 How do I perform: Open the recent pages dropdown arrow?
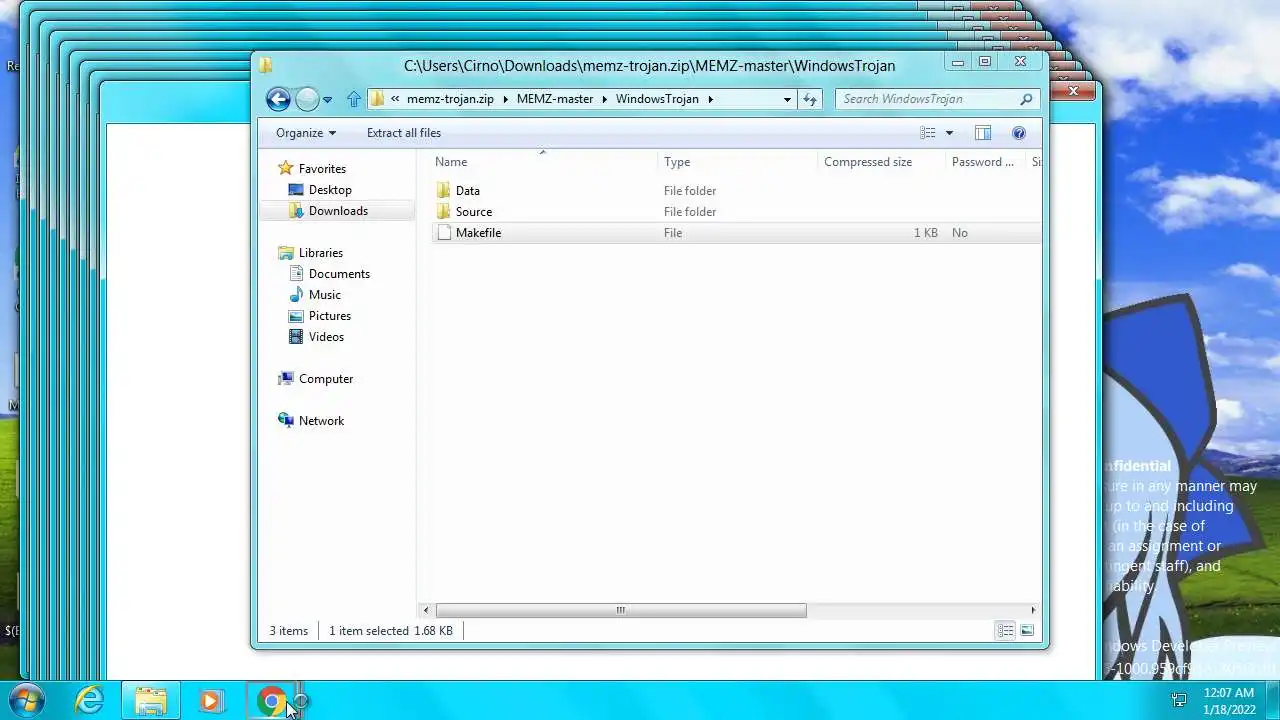pyautogui.click(x=327, y=100)
